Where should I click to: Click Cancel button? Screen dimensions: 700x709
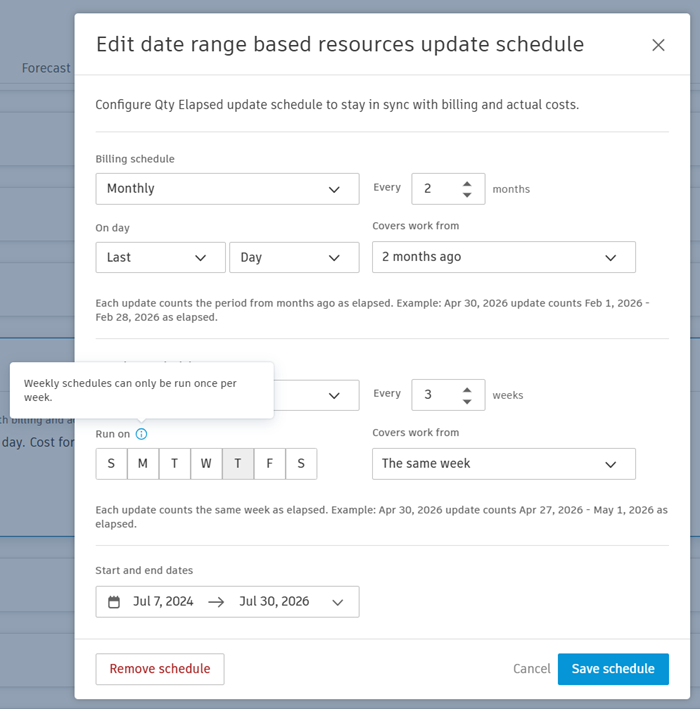(531, 669)
